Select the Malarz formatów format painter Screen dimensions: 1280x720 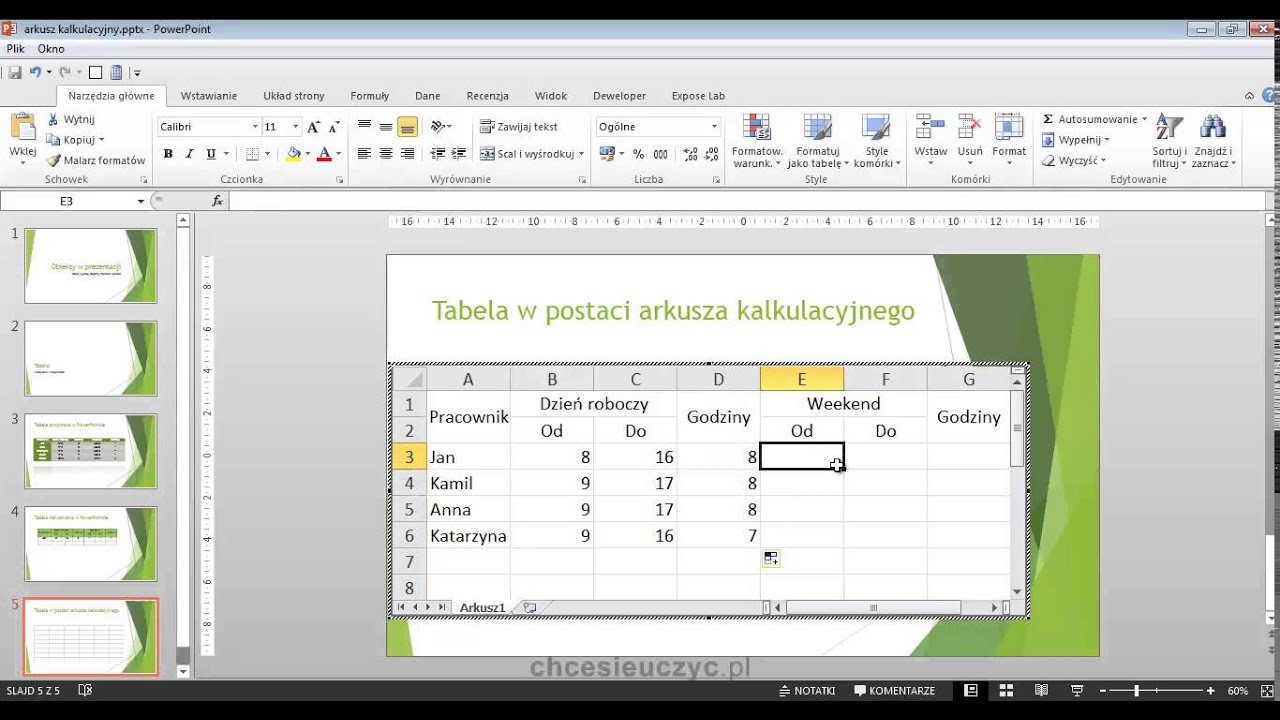(96, 160)
